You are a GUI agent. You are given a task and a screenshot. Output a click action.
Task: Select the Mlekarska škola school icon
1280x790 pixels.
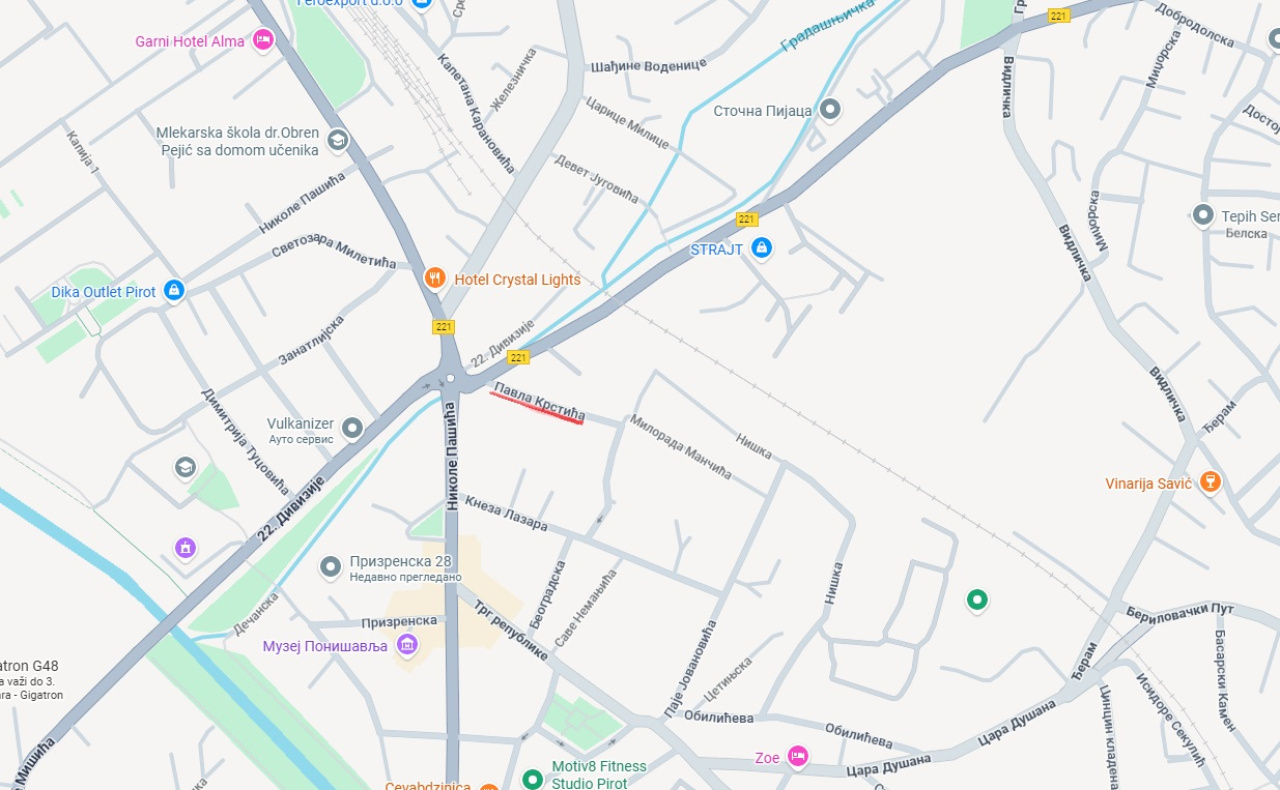tap(338, 140)
